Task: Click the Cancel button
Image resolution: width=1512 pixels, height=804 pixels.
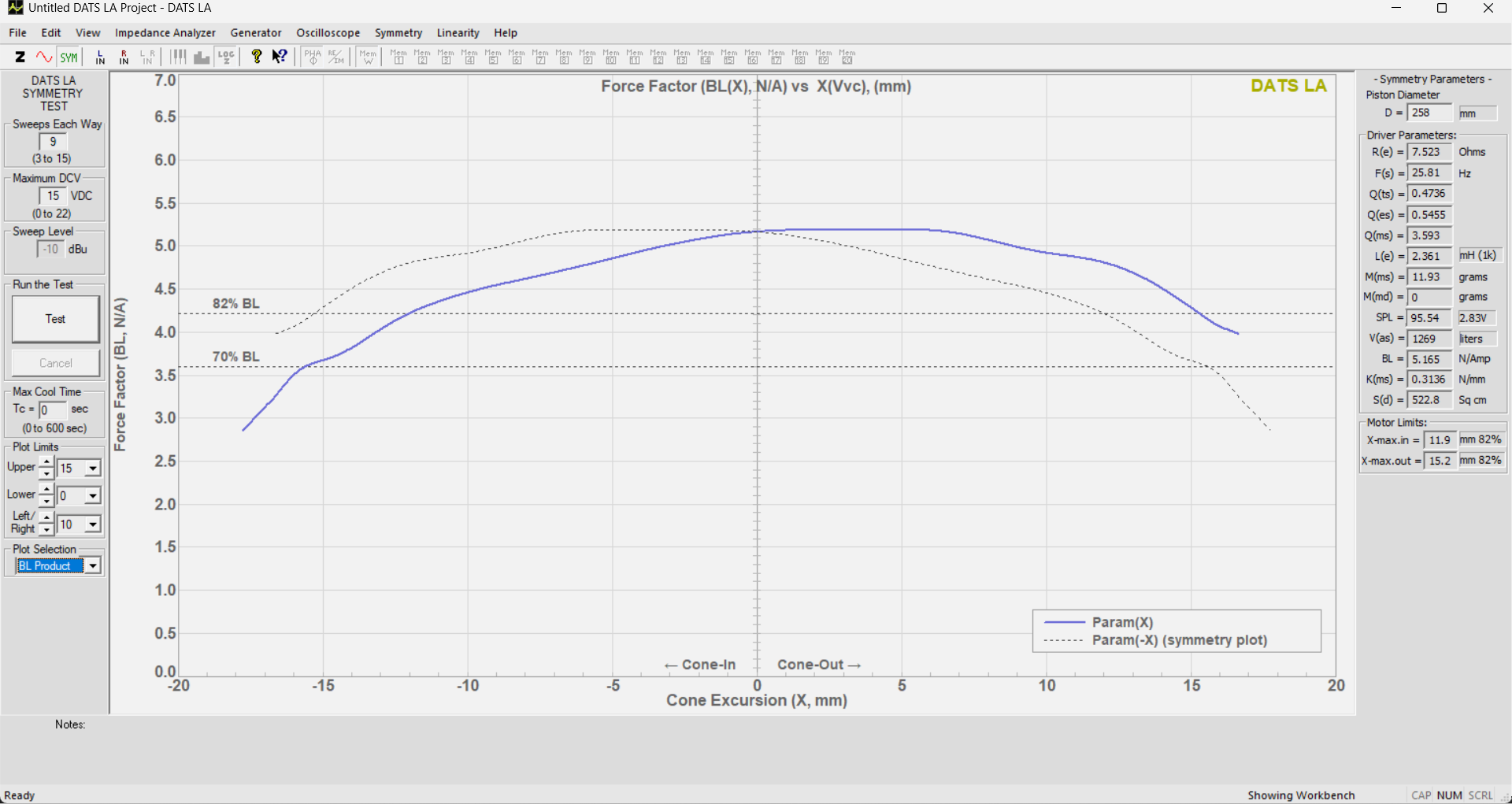Action: (56, 363)
